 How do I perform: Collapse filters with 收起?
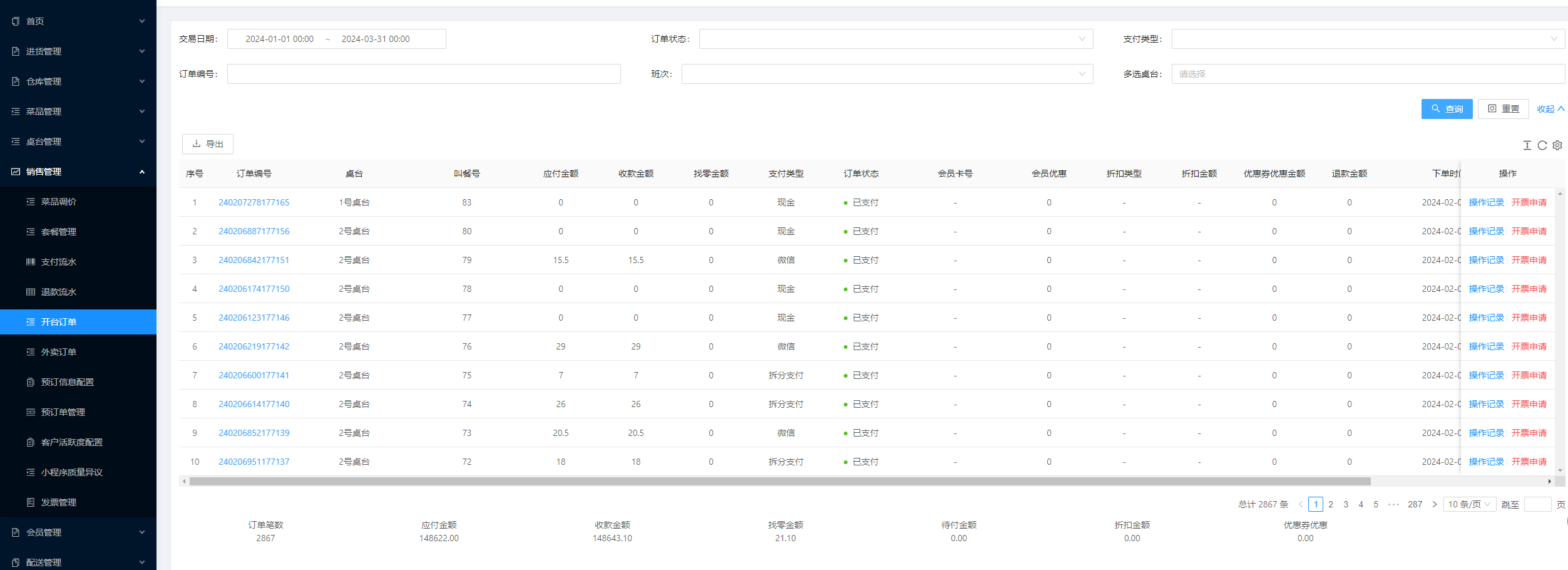click(x=1550, y=109)
